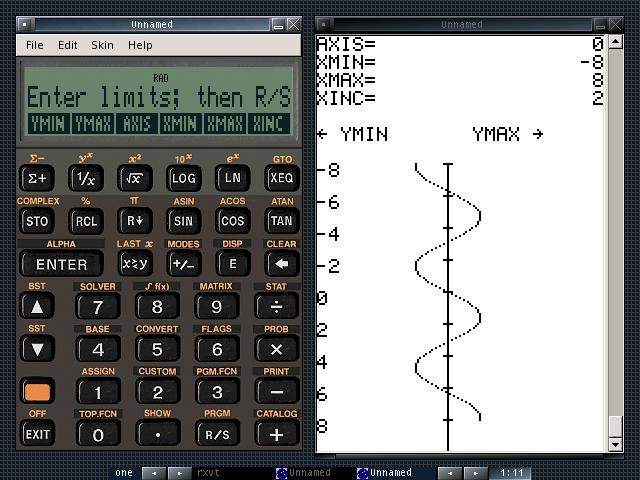This screenshot has height=480, width=640.
Task: Select the XMAX soft menu item
Action: (225, 124)
